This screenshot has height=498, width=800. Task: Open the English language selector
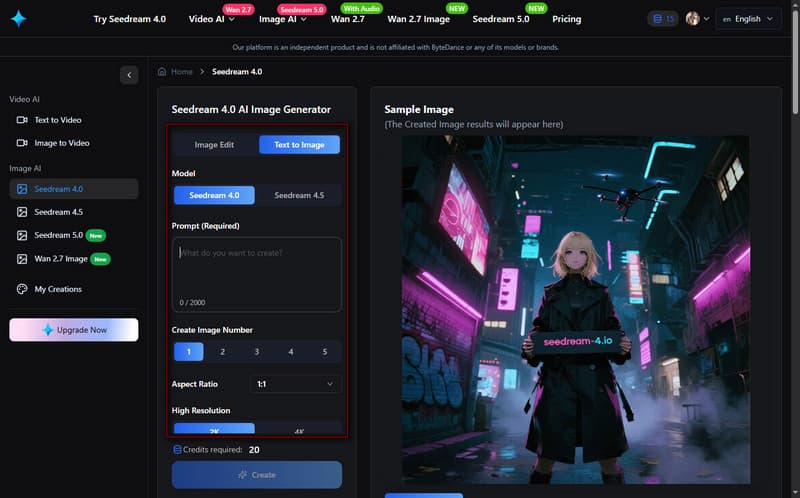(x=748, y=19)
